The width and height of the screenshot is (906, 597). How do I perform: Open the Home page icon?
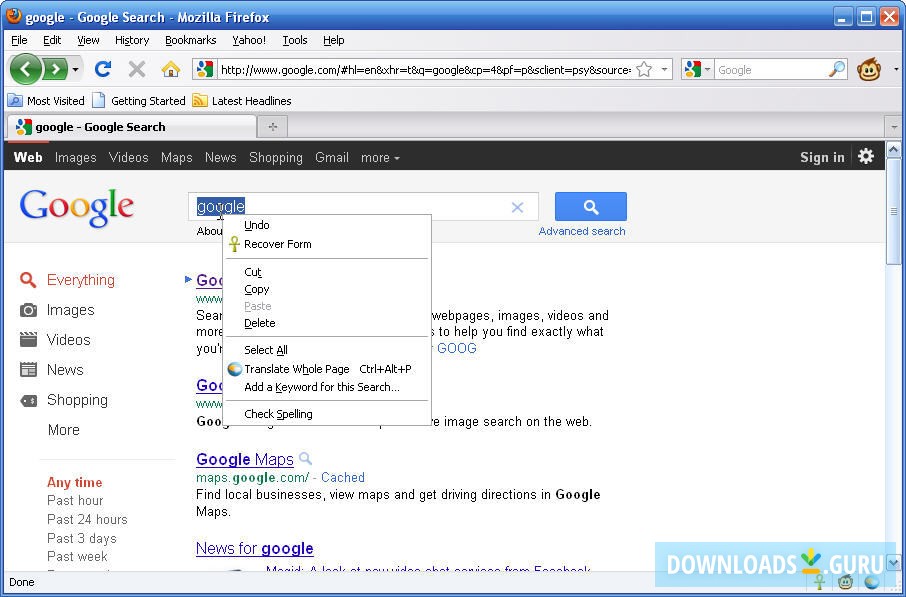coord(170,69)
